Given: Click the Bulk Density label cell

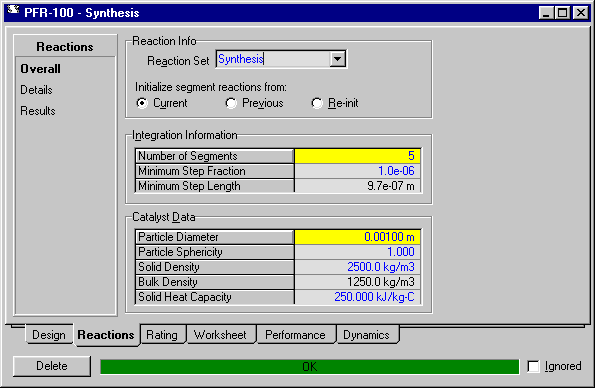Looking at the screenshot, I should pyautogui.click(x=215, y=282).
